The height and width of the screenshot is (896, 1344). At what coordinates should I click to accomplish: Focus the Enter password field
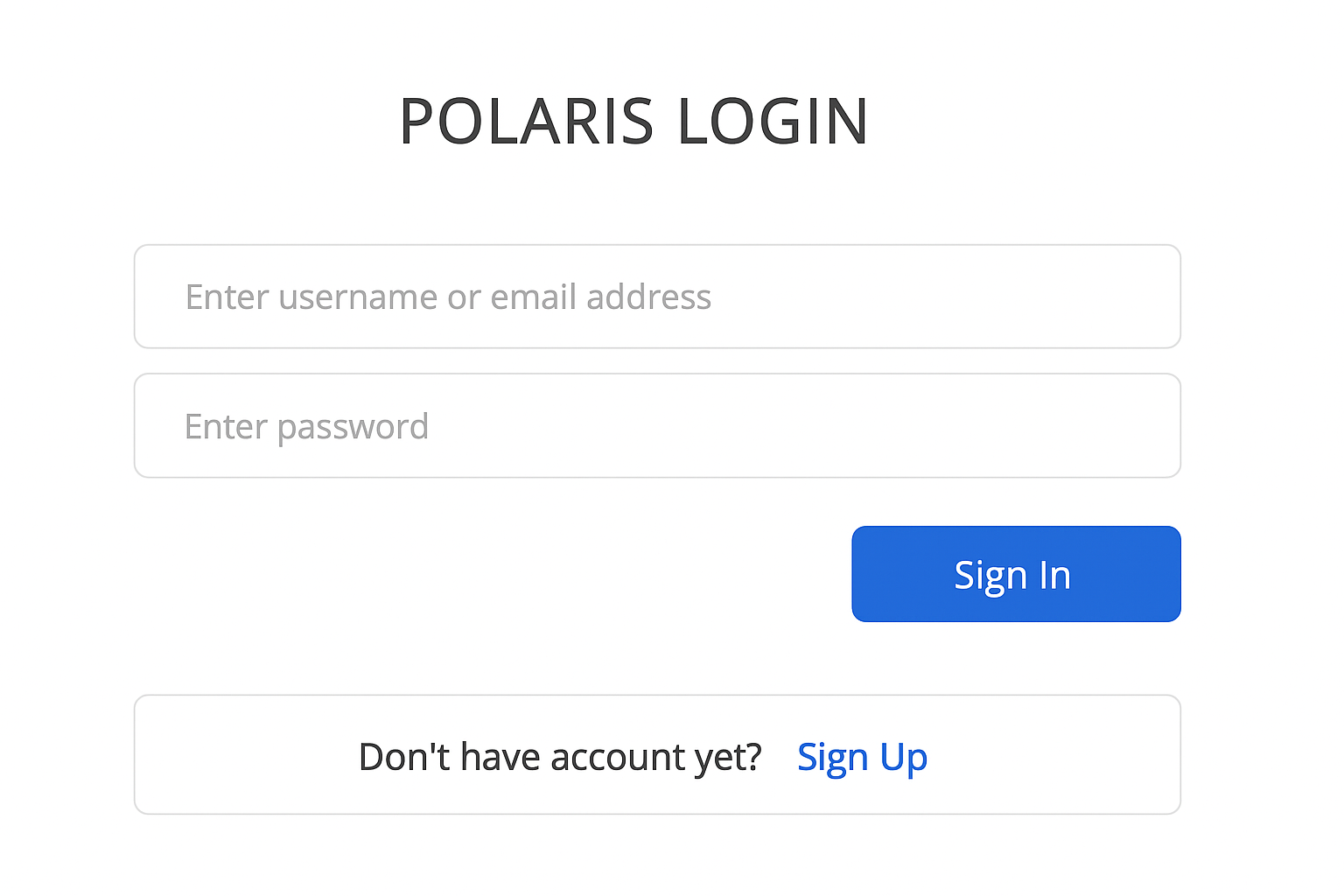(x=656, y=426)
